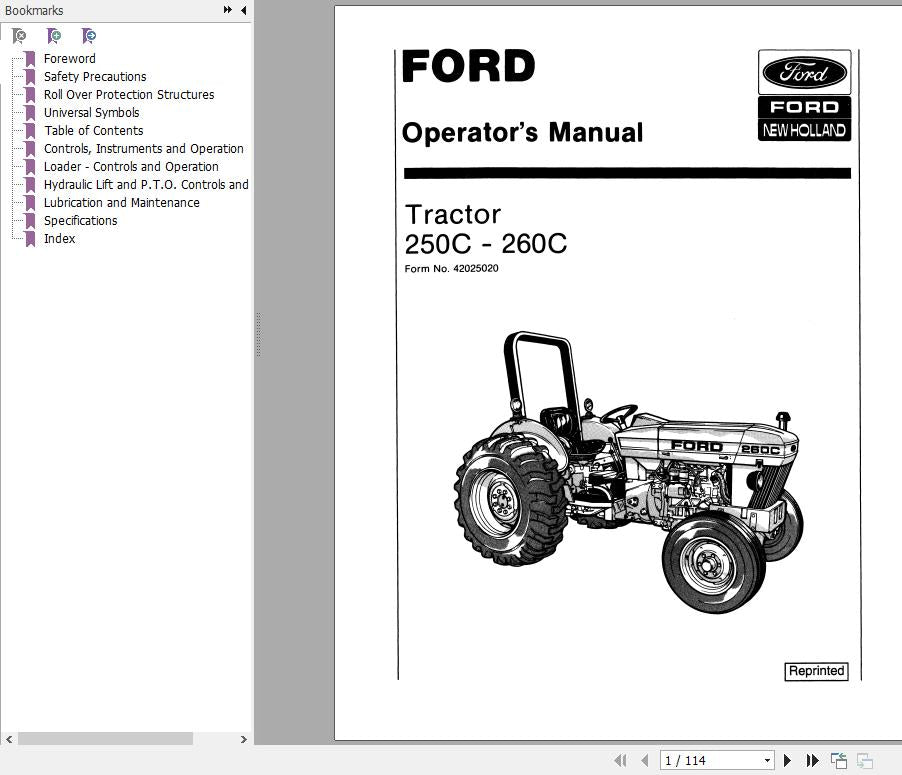Click the go-to bookmark arrow icon

point(89,36)
